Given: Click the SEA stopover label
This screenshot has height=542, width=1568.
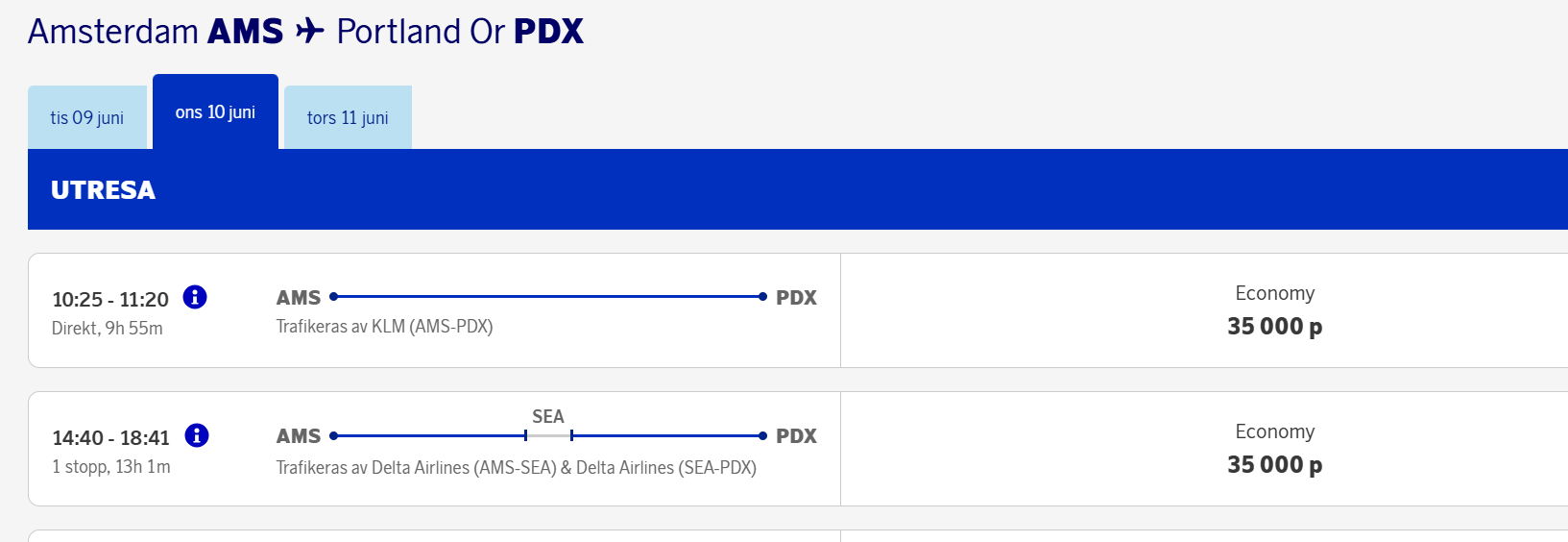Looking at the screenshot, I should click(548, 416).
